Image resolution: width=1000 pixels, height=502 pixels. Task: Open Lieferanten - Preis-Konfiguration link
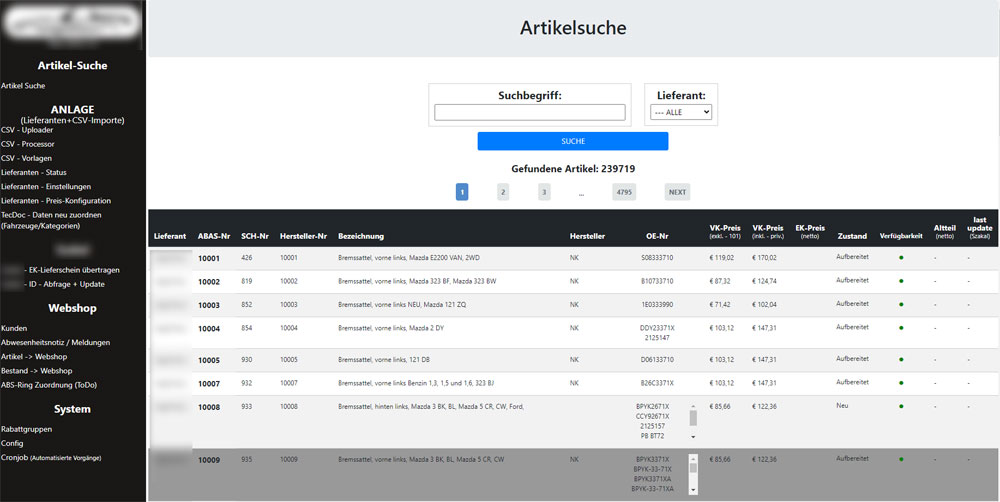(x=55, y=201)
